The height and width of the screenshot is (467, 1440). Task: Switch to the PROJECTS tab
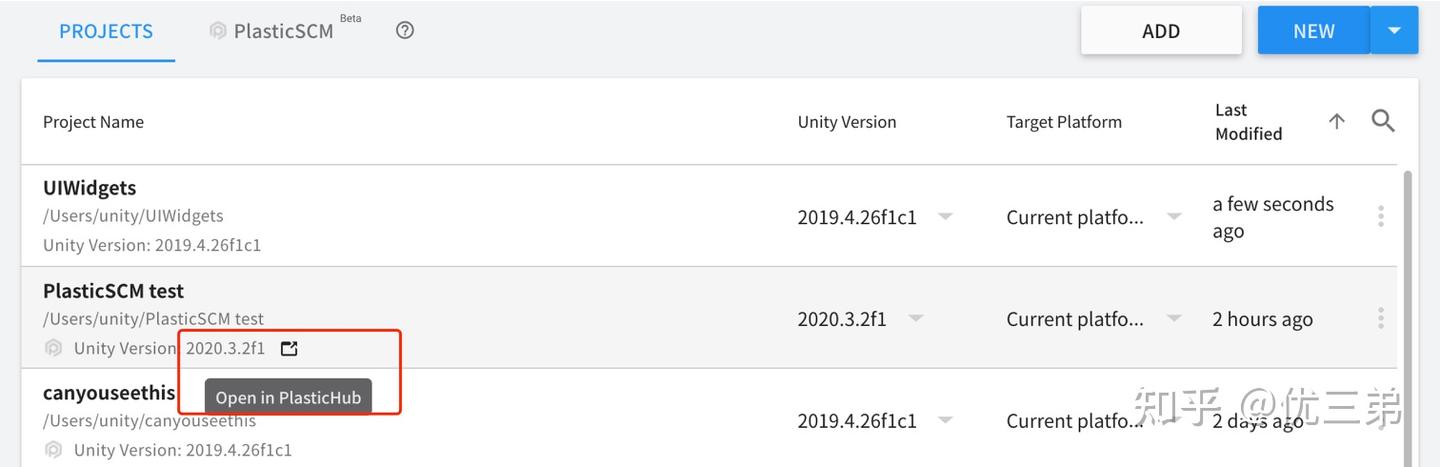pyautogui.click(x=106, y=31)
